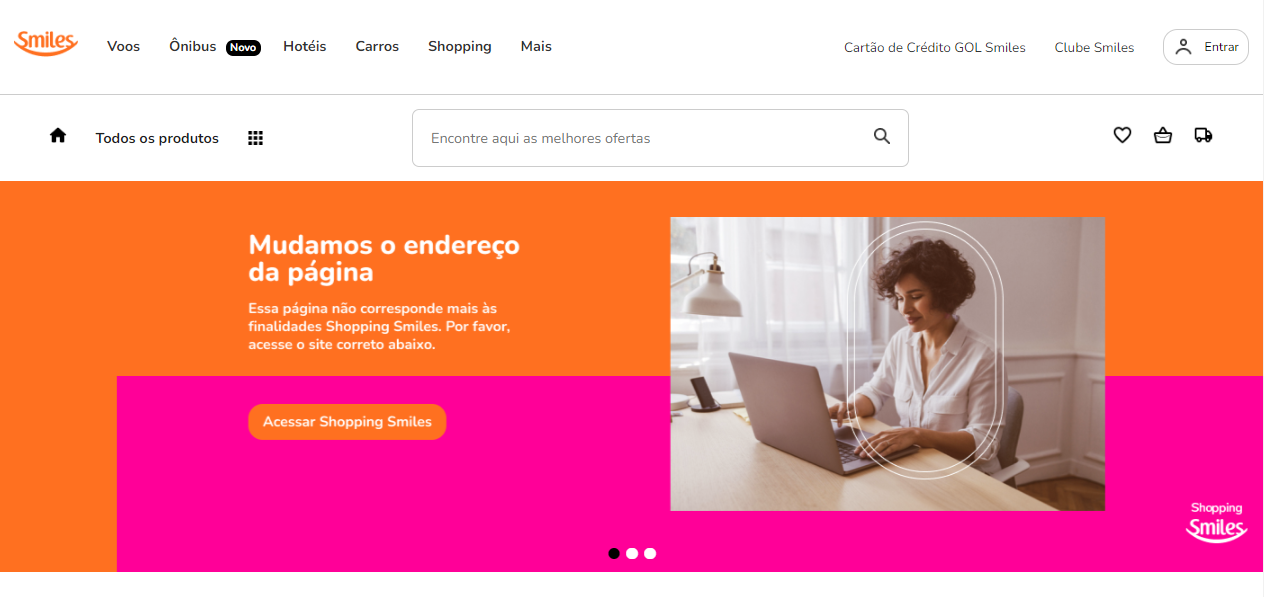The image size is (1264, 597).
Task: Click the Smiles logo
Action: tap(46, 43)
